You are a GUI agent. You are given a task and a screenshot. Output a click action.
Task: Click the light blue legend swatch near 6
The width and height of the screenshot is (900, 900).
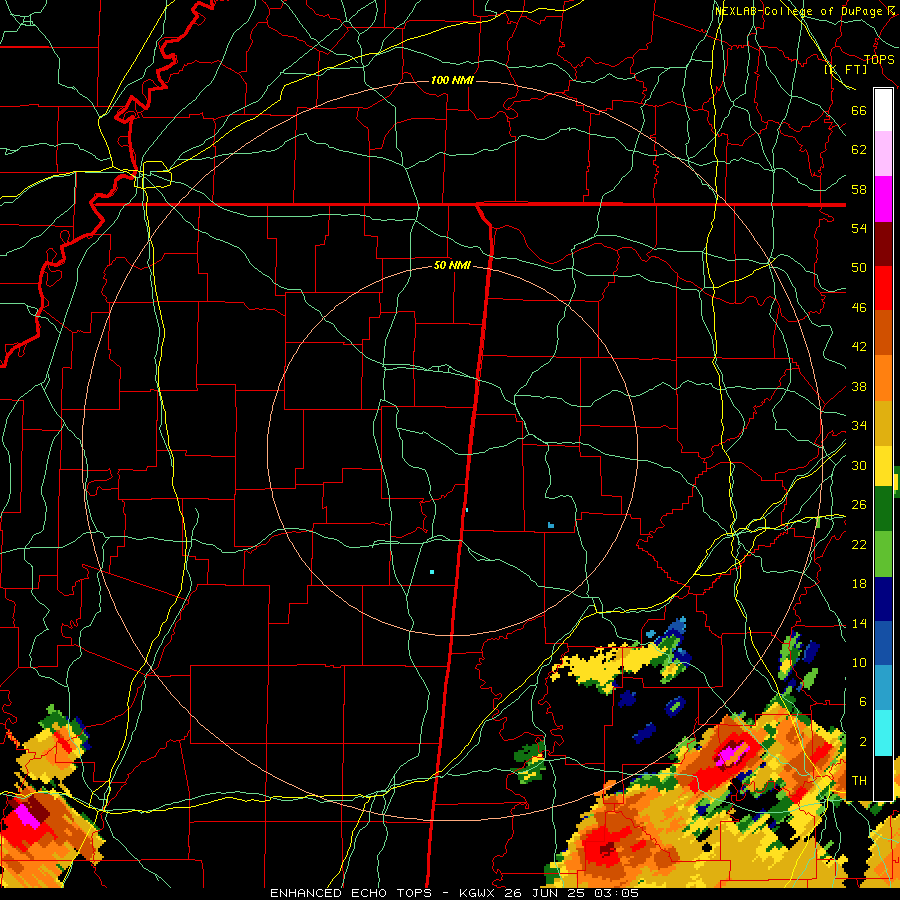(x=883, y=688)
